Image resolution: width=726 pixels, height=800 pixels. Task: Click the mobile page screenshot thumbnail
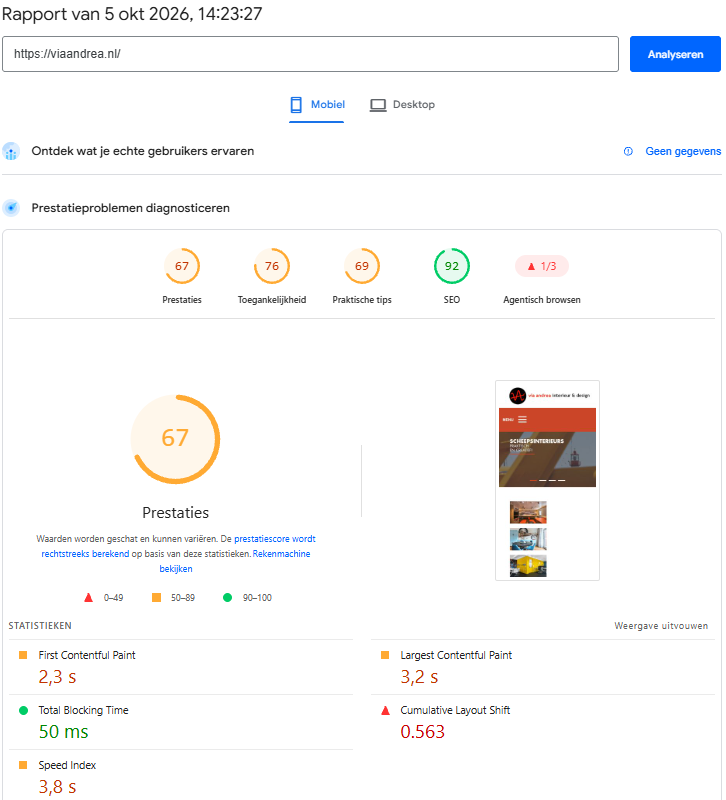tap(547, 480)
